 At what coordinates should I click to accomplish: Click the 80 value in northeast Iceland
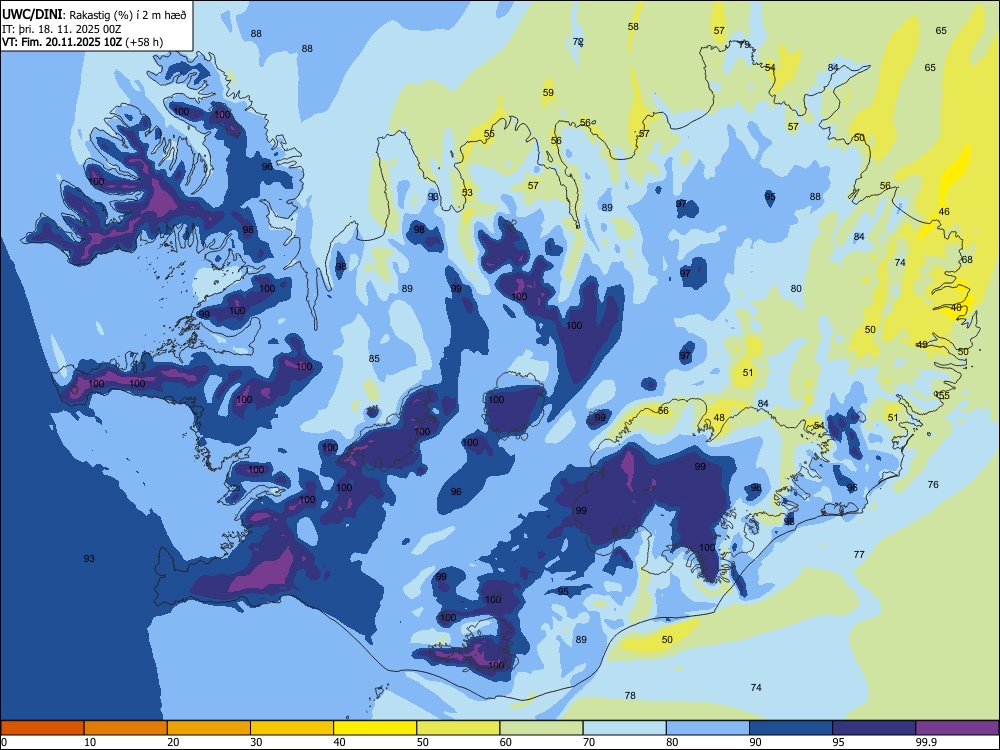coord(796,289)
